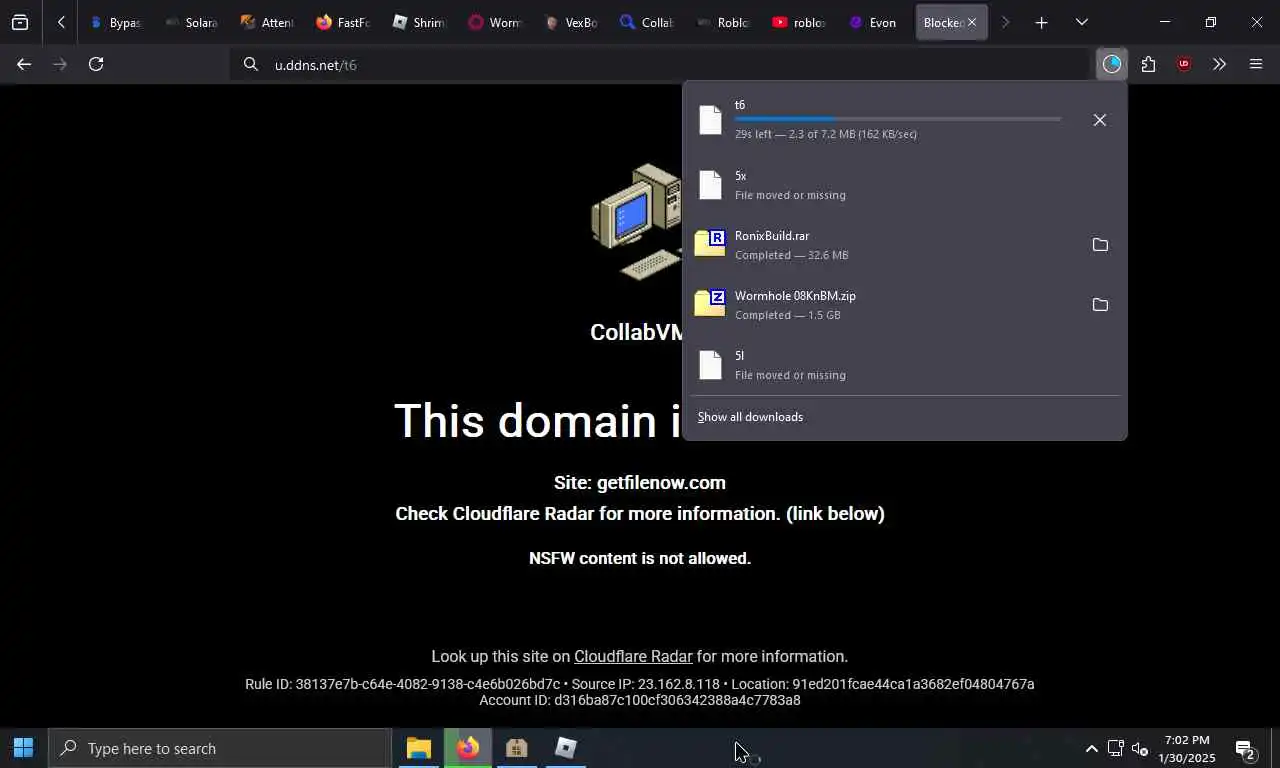Toggle the downloads toolbar button
The height and width of the screenshot is (768, 1280).
[1111, 64]
